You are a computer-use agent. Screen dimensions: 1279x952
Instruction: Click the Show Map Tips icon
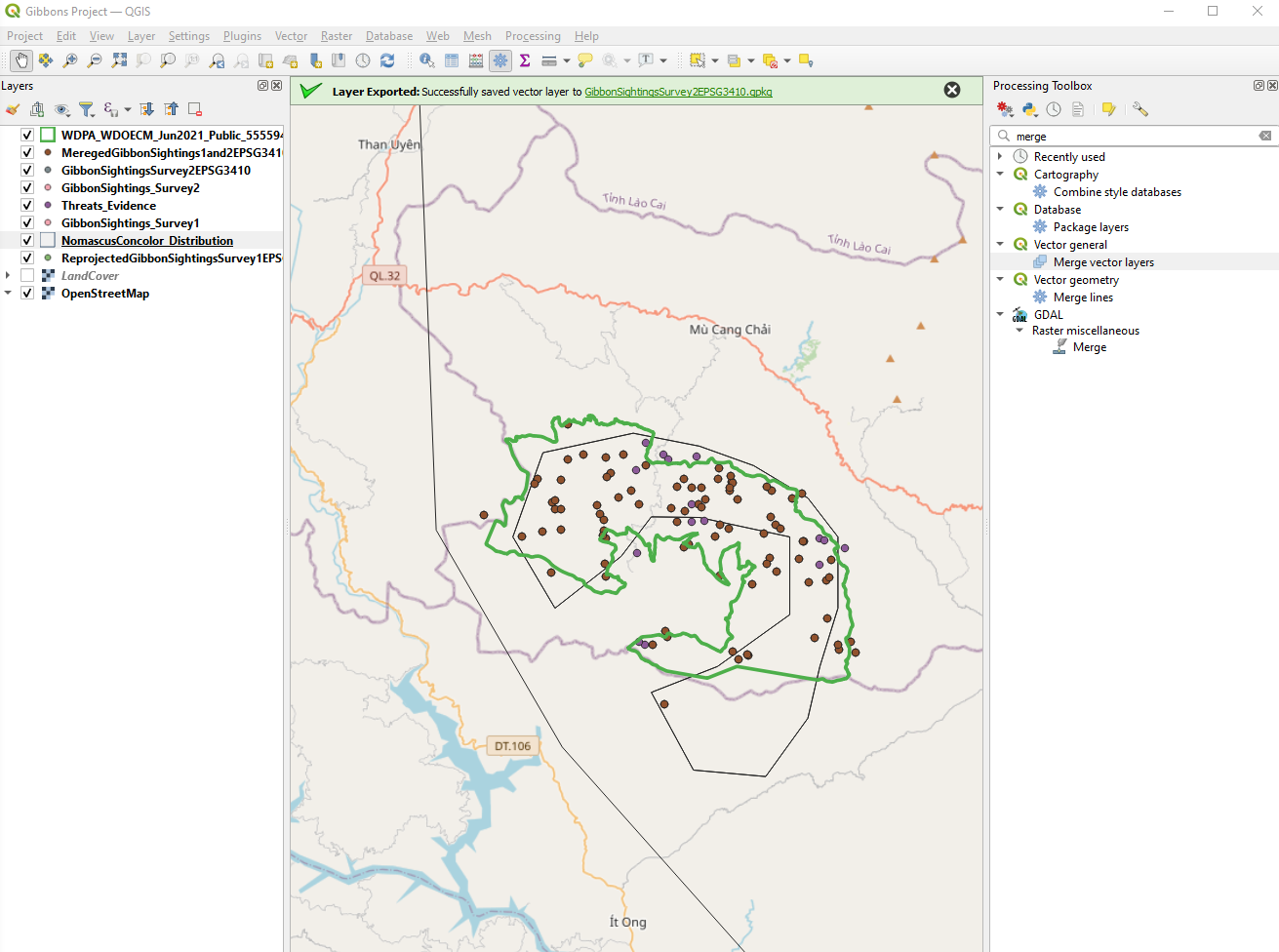coord(585,60)
